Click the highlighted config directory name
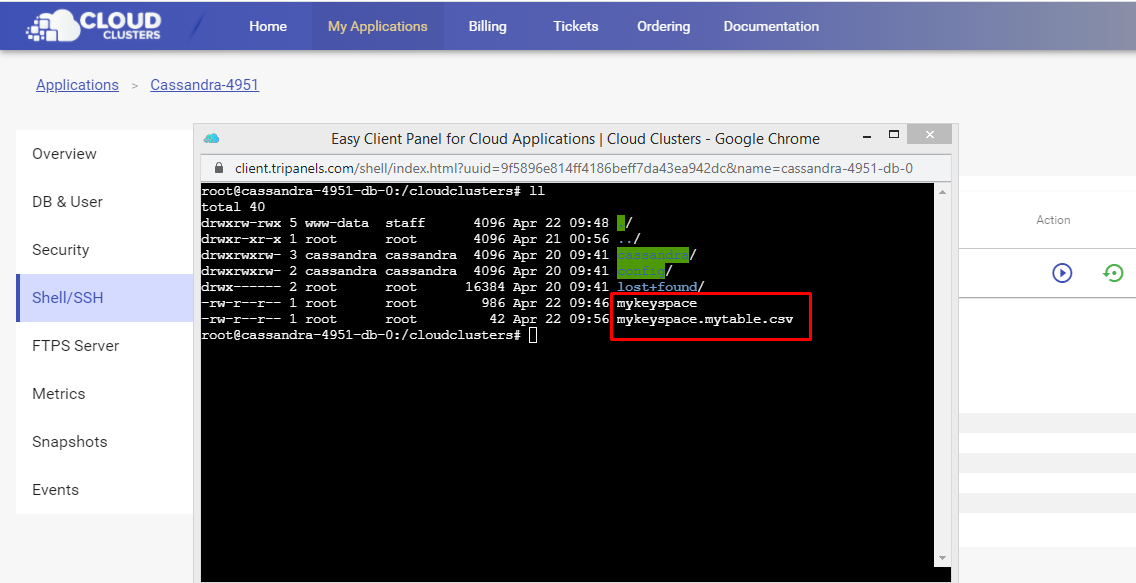1136x583 pixels. click(640, 271)
